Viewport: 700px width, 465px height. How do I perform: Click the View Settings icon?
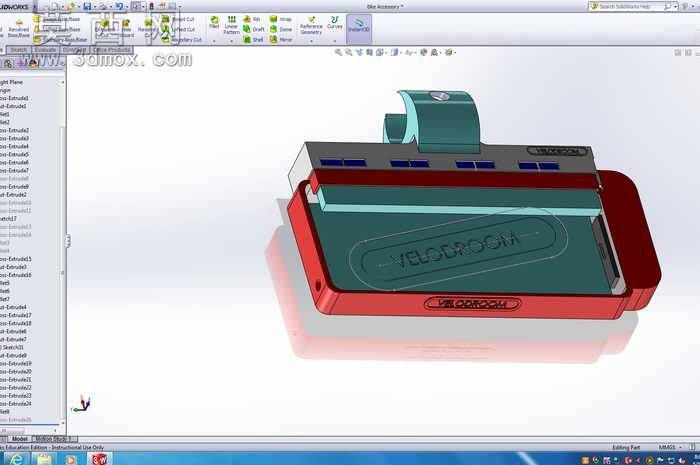point(449,52)
